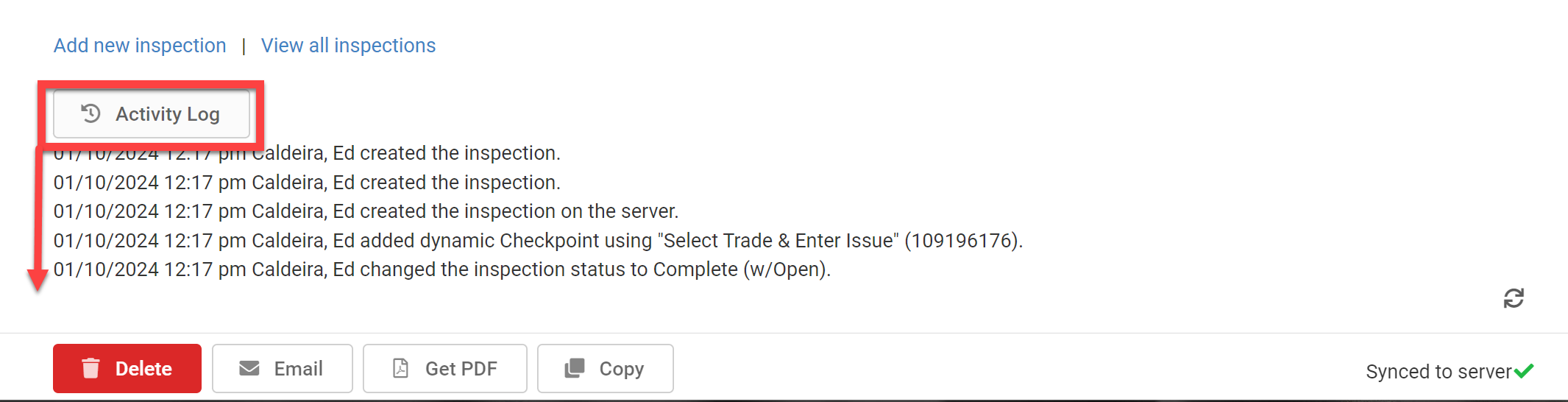Click the red Delete button
The image size is (1568, 402).
point(127,368)
